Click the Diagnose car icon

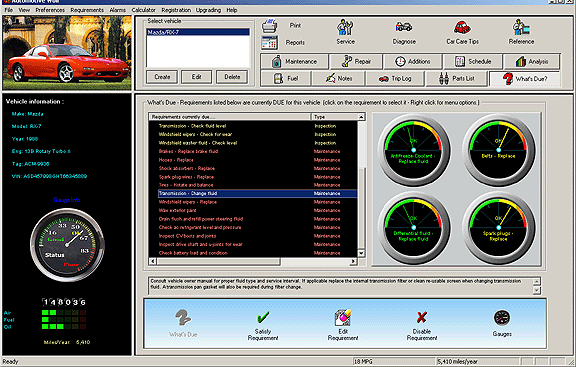tap(404, 27)
